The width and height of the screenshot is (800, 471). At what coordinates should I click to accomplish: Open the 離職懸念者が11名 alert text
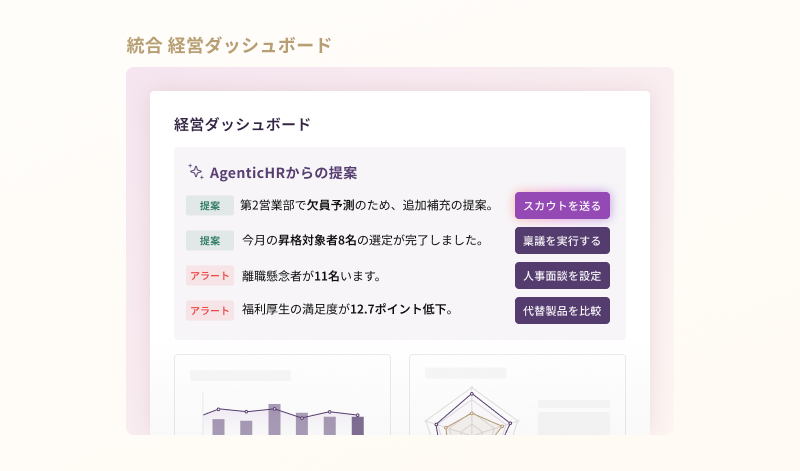tap(311, 275)
